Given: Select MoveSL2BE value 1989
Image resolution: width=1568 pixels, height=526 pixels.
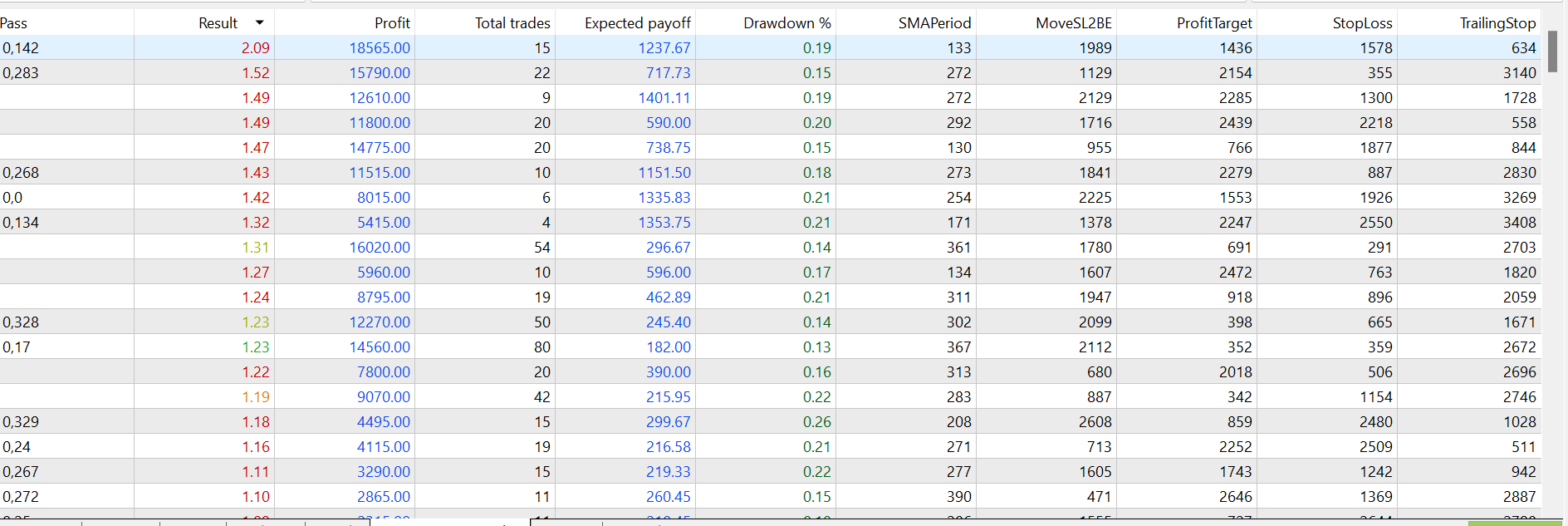Looking at the screenshot, I should pyautogui.click(x=1095, y=48).
